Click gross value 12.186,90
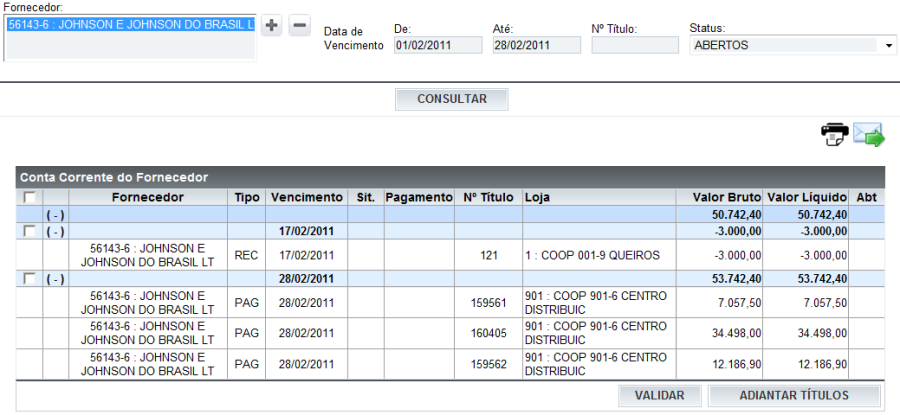This screenshot has width=900, height=415. tap(719, 364)
